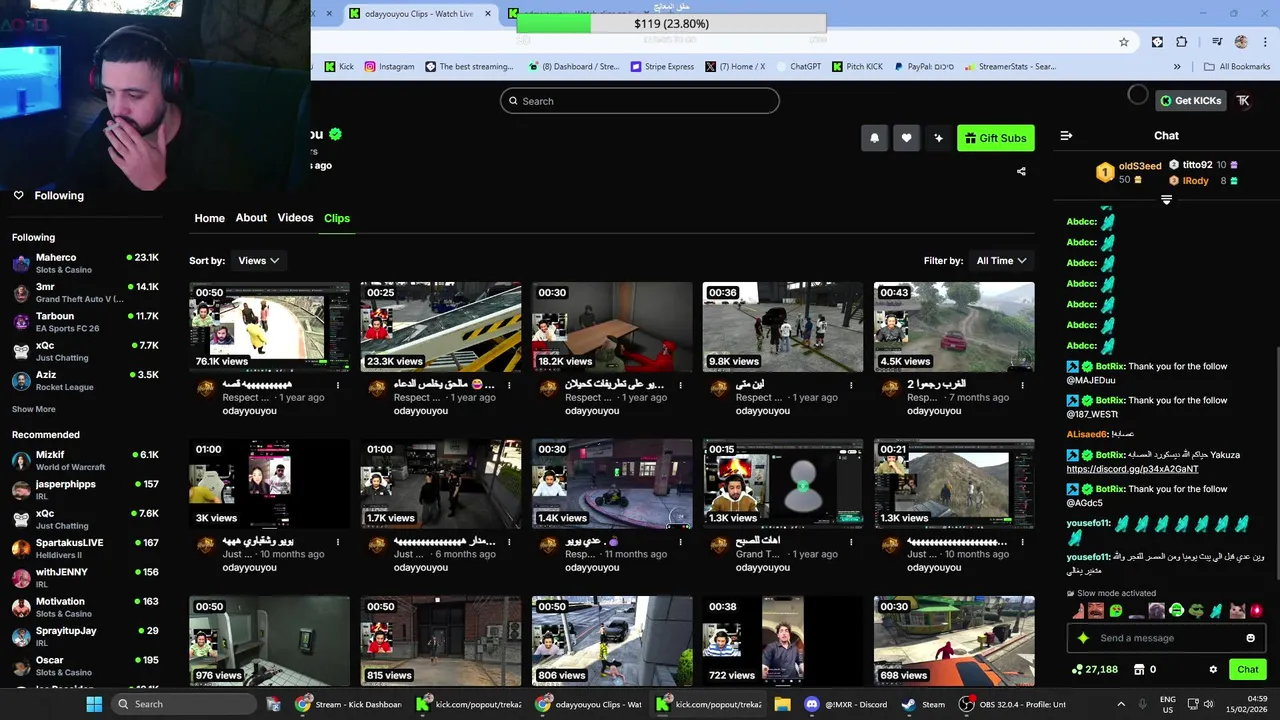Open Mizkif recommended channel
Viewport: 1280px width, 720px height.
click(85, 460)
